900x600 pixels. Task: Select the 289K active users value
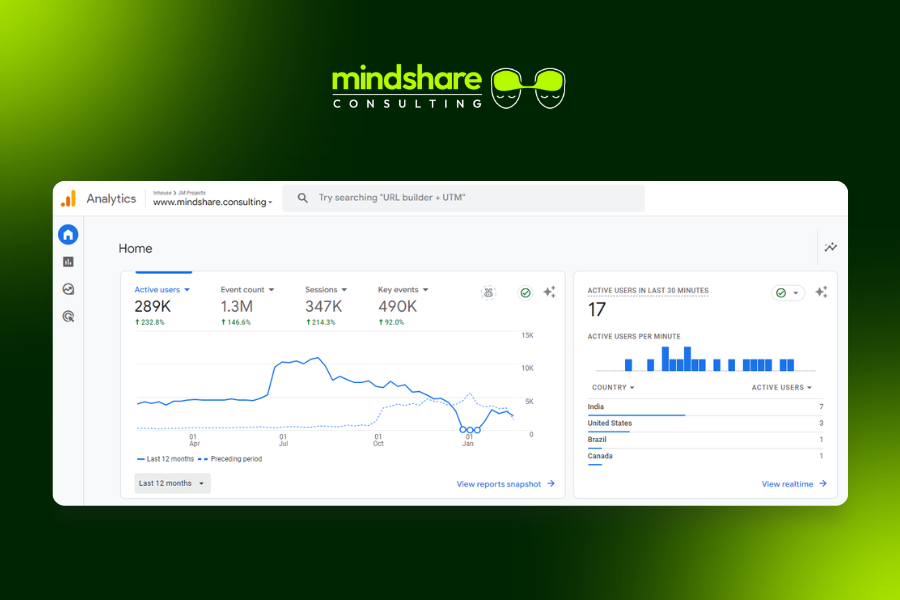coord(153,307)
